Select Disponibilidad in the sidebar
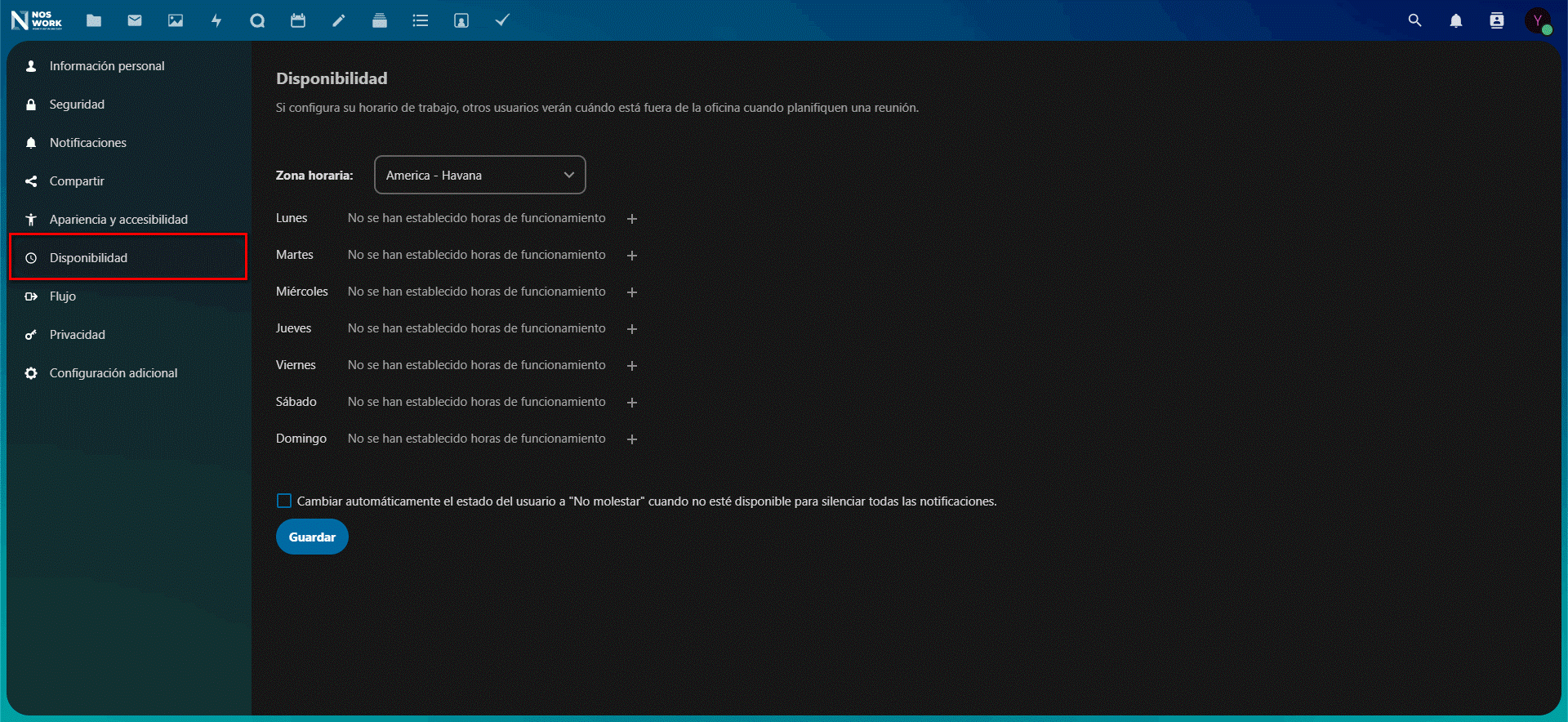 pos(129,258)
